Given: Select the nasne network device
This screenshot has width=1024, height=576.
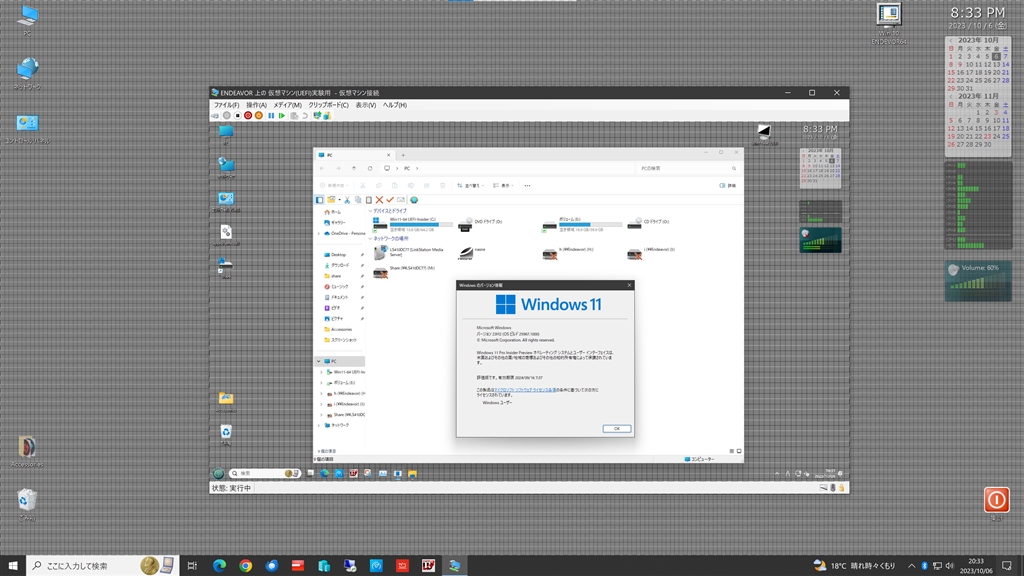Looking at the screenshot, I should 472,252.
